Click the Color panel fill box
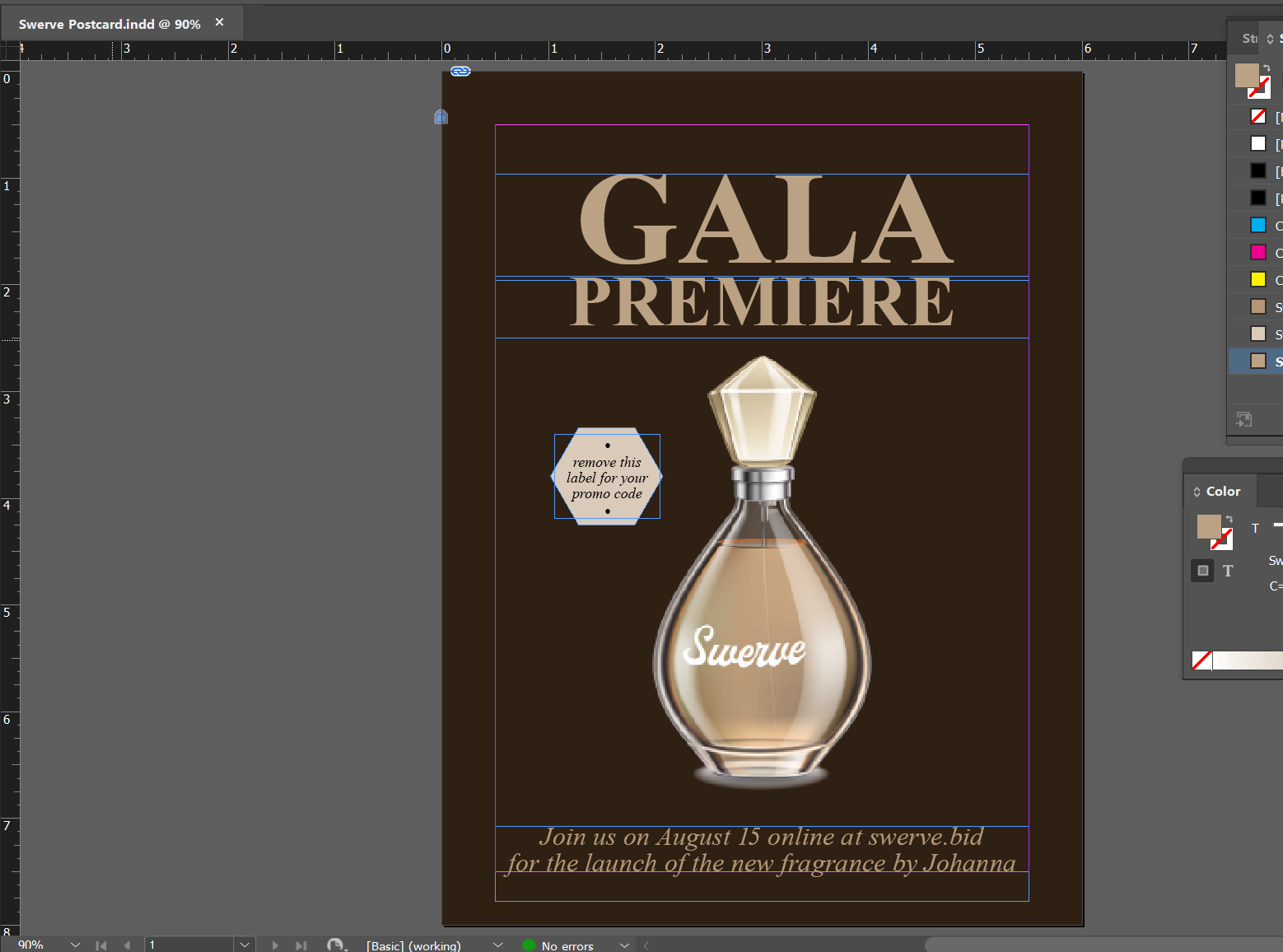1283x952 pixels. coord(1208,526)
